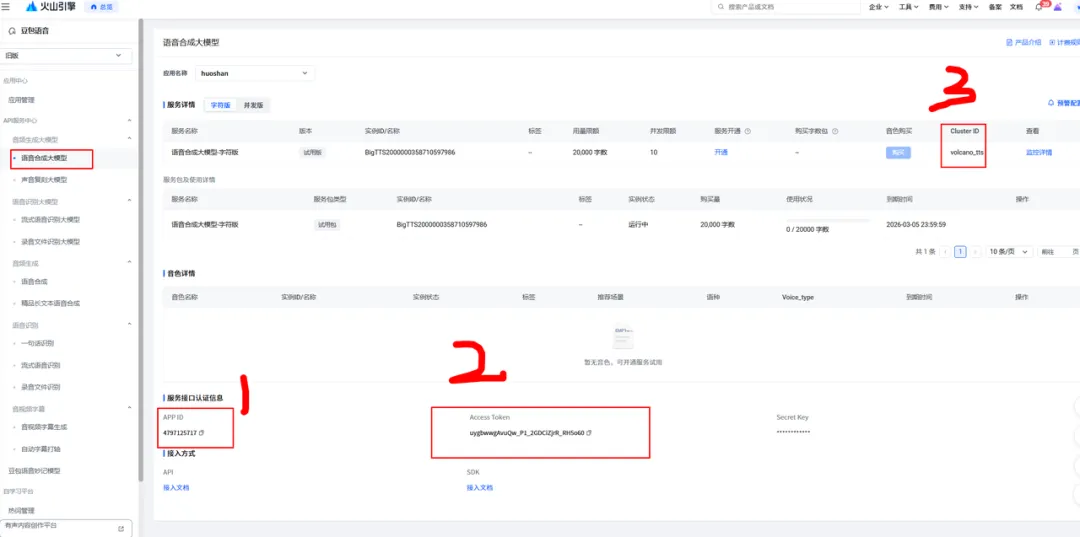Open the 总览 overview home button

(x=101, y=7)
